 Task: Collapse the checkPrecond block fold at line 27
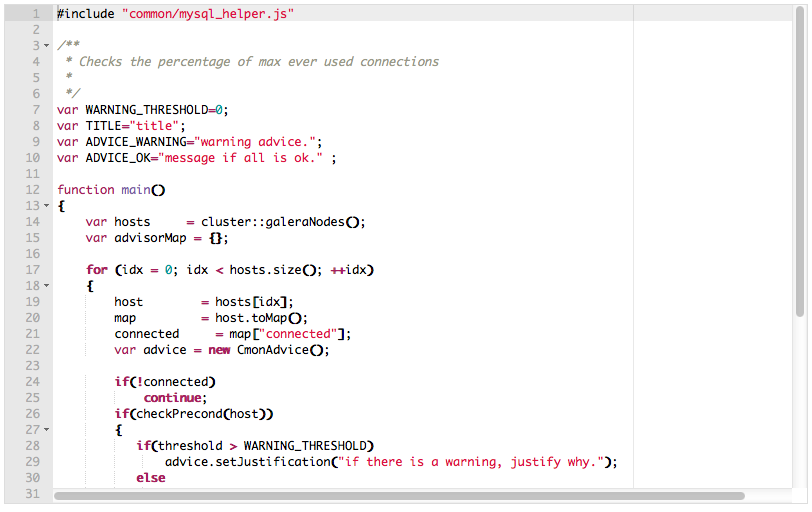(47, 430)
